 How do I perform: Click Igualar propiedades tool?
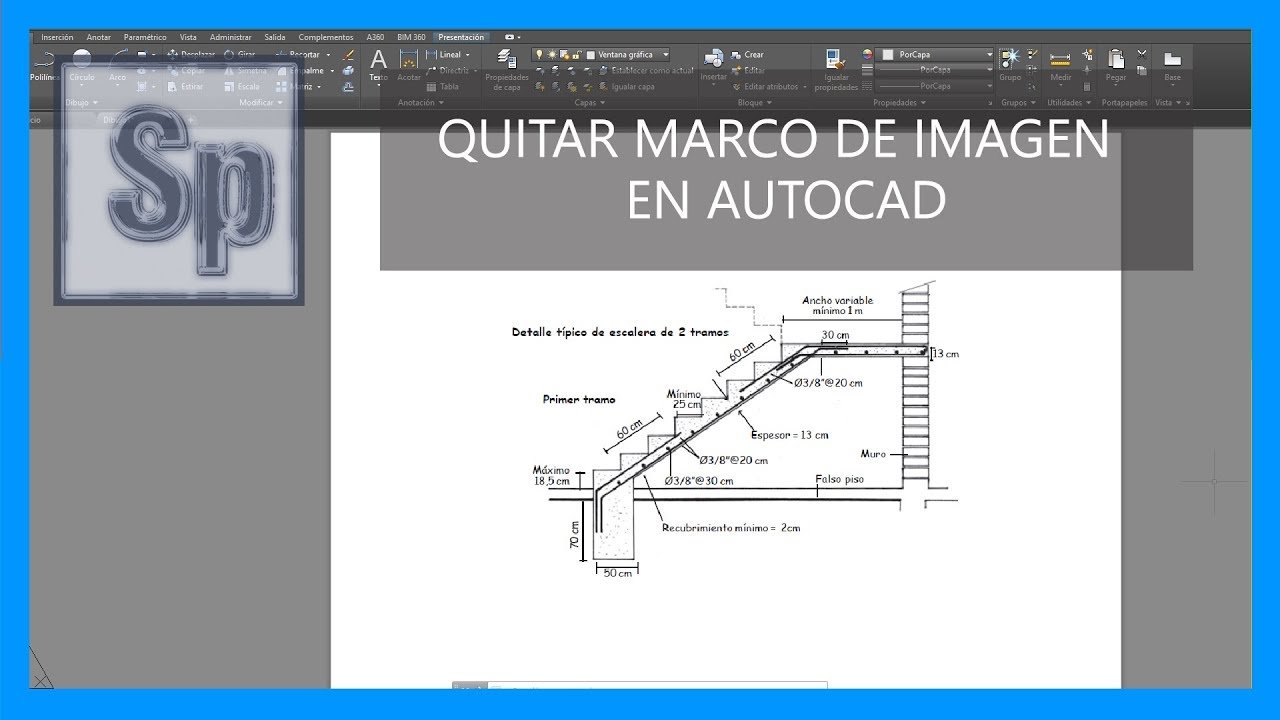[x=835, y=68]
